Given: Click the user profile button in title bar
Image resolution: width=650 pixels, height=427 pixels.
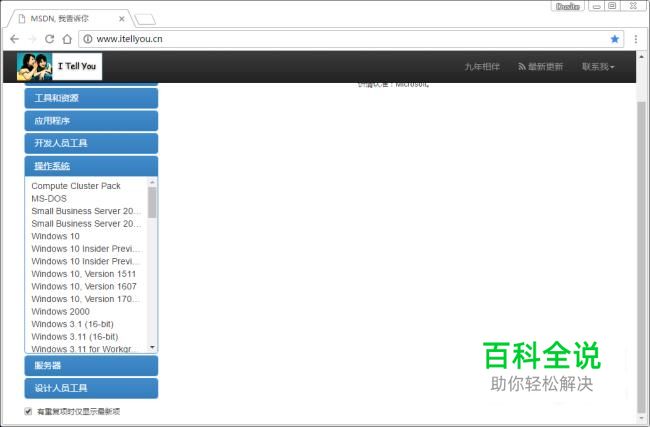Looking at the screenshot, I should pyautogui.click(x=568, y=6).
